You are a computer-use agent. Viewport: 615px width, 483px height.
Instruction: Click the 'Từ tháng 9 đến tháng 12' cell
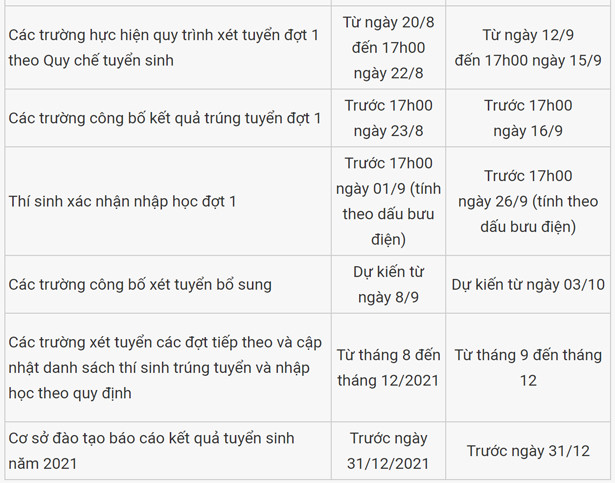tap(528, 367)
